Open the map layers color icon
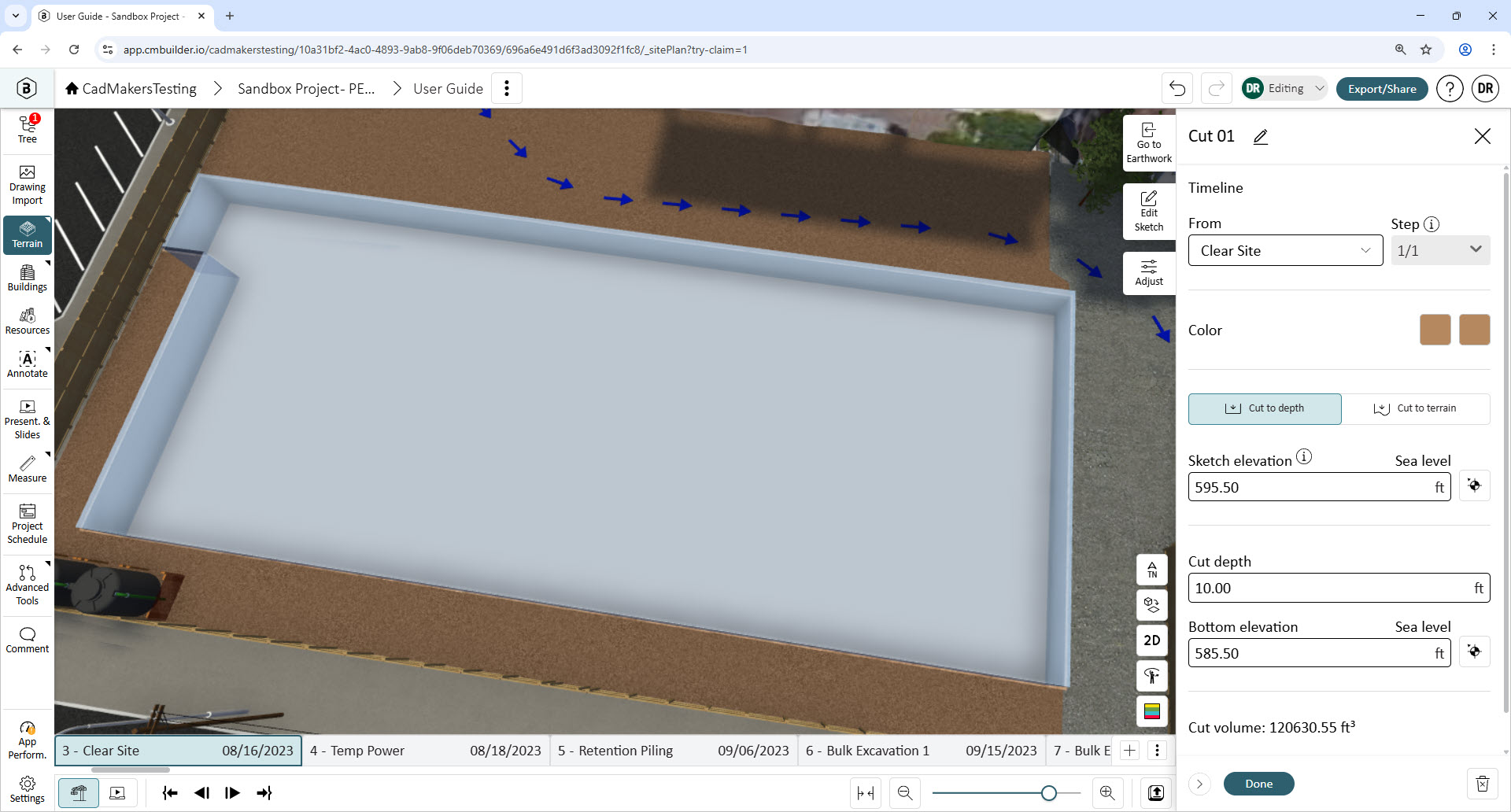 coord(1152,711)
